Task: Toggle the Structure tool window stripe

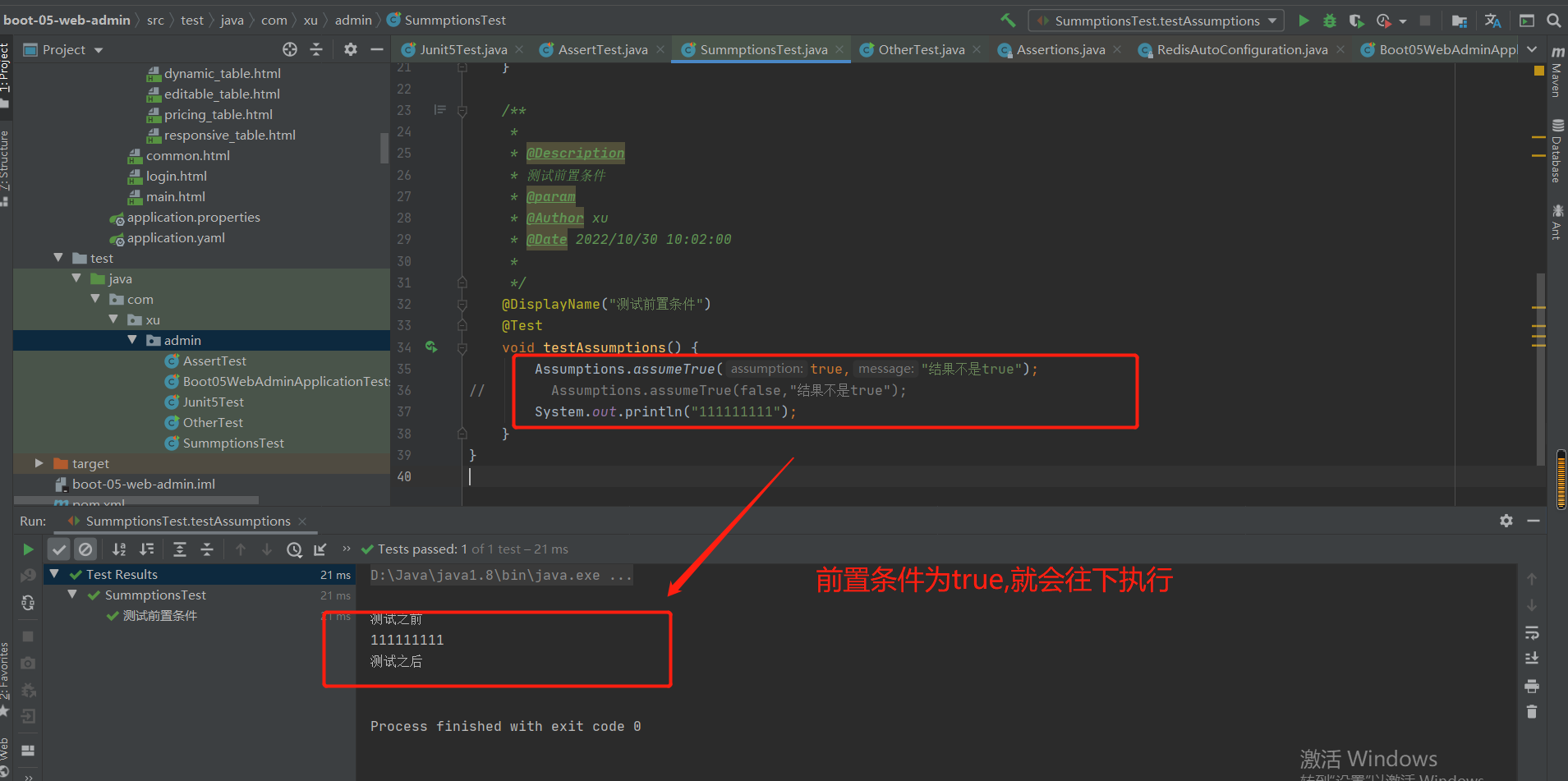Action: pyautogui.click(x=6, y=168)
